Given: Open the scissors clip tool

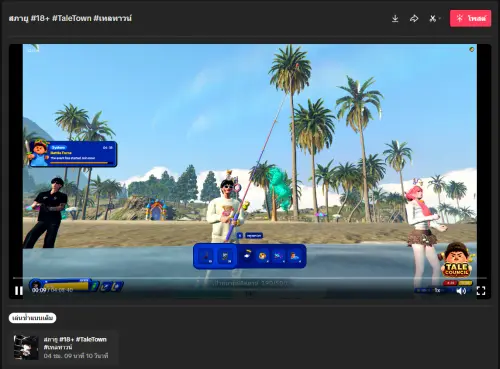Looking at the screenshot, I should pyautogui.click(x=432, y=18).
